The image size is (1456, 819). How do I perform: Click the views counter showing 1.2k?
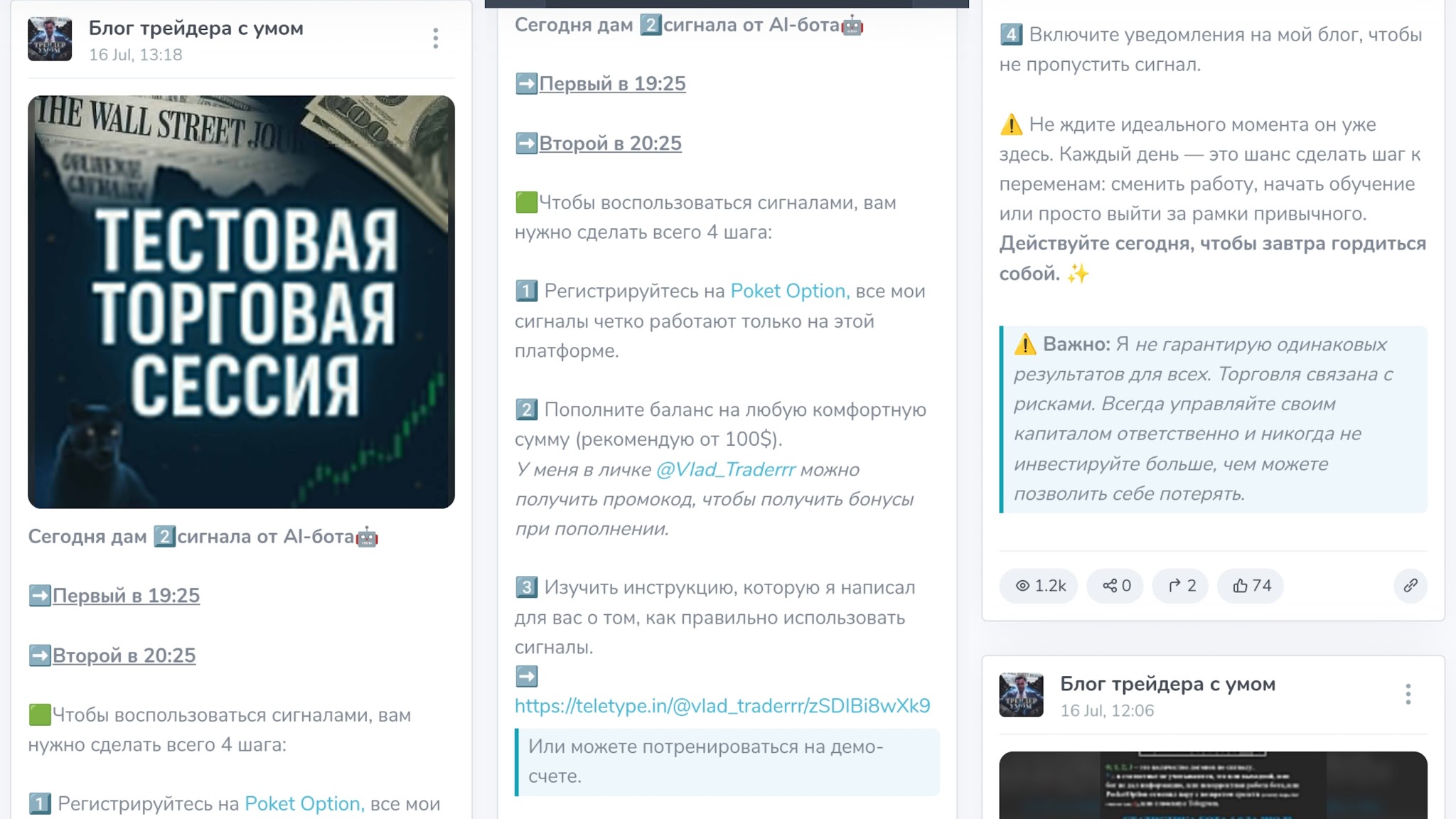coord(1039,586)
